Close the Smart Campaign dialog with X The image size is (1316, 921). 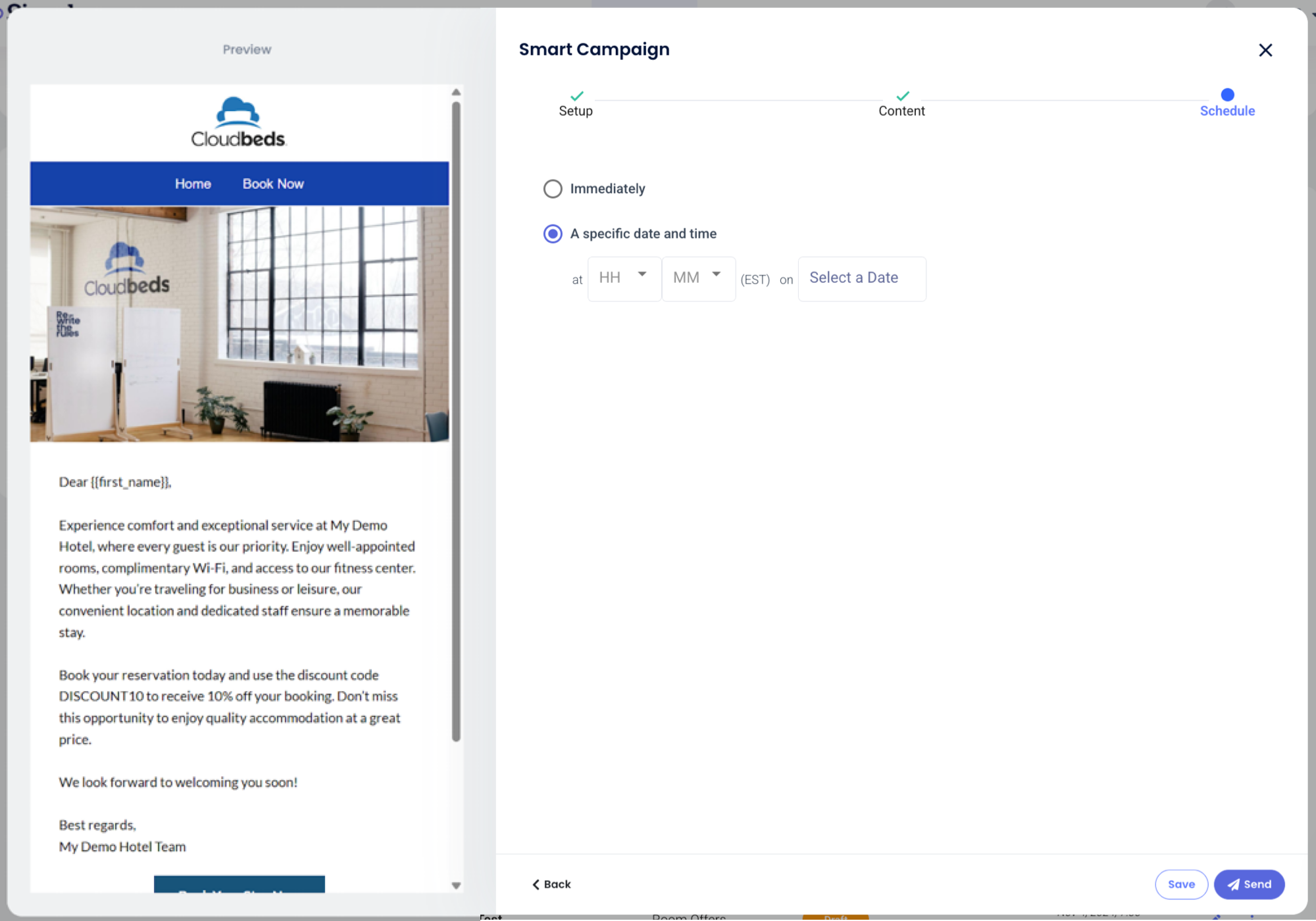pos(1265,50)
